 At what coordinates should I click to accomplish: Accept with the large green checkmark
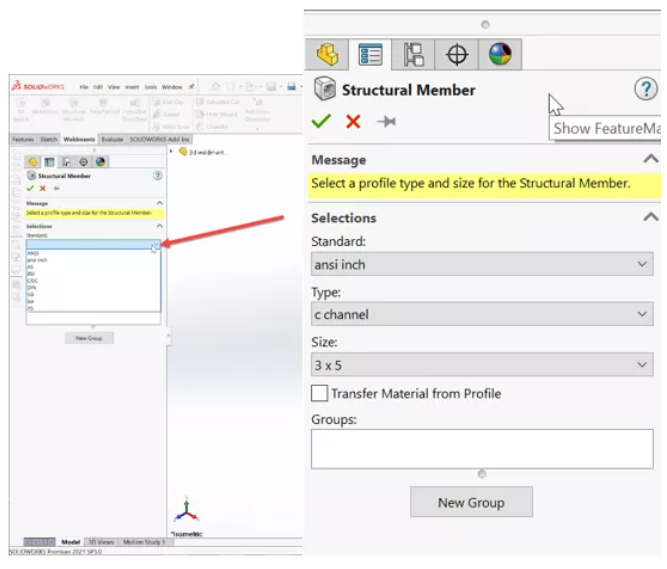[321, 122]
